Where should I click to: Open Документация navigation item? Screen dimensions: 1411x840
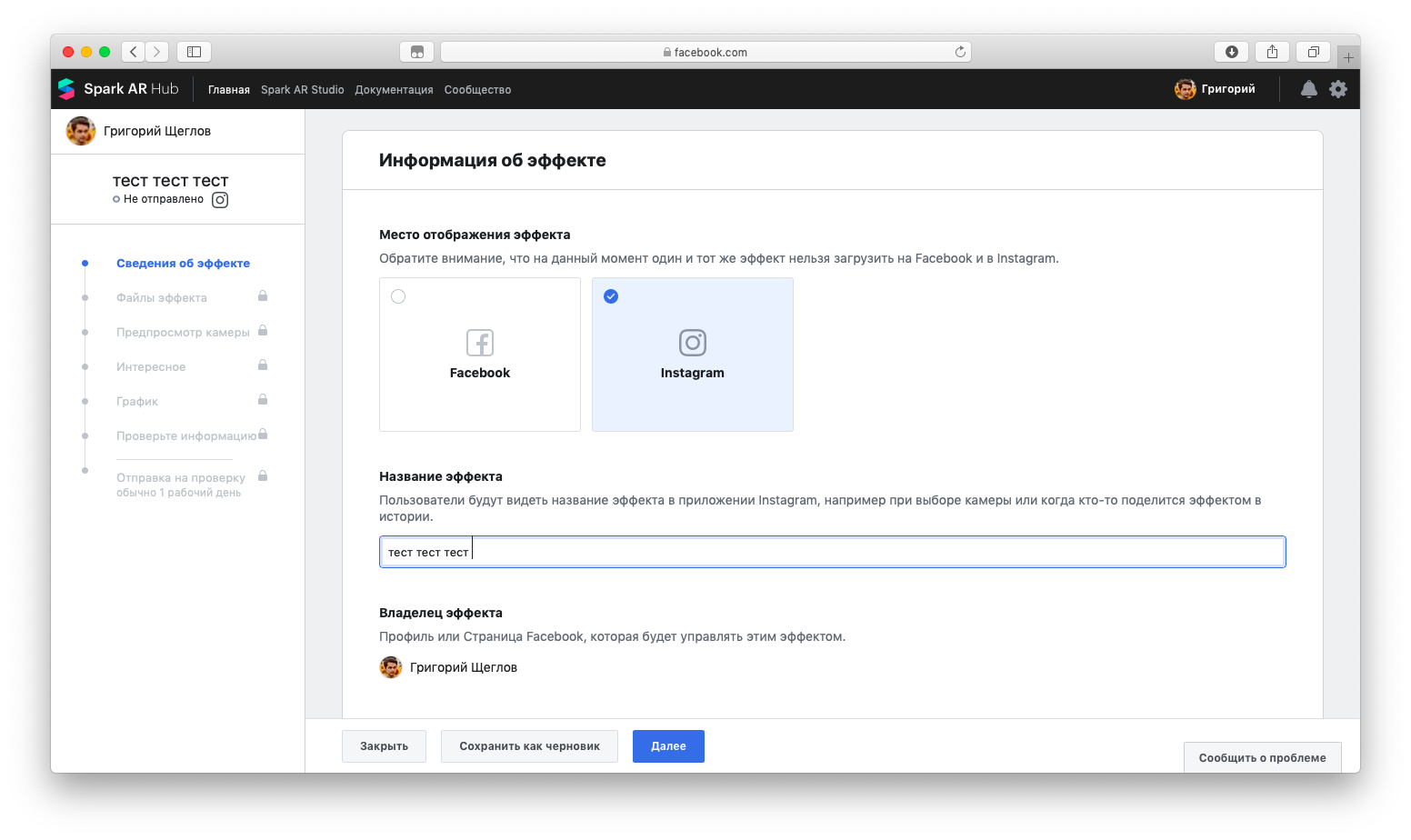click(x=395, y=90)
